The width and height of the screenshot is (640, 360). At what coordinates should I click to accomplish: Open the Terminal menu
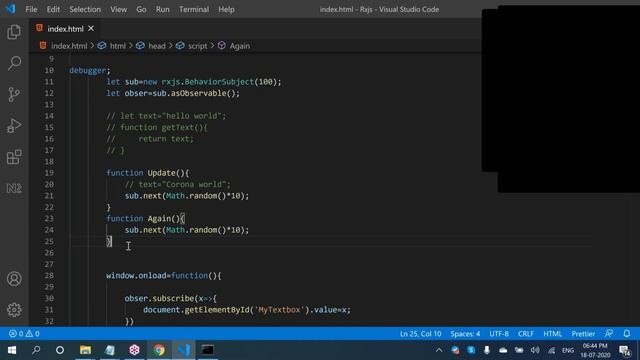pyautogui.click(x=194, y=9)
